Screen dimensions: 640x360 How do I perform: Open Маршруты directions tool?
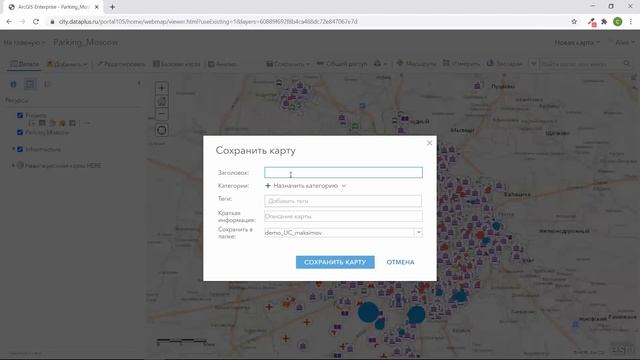tap(416, 64)
